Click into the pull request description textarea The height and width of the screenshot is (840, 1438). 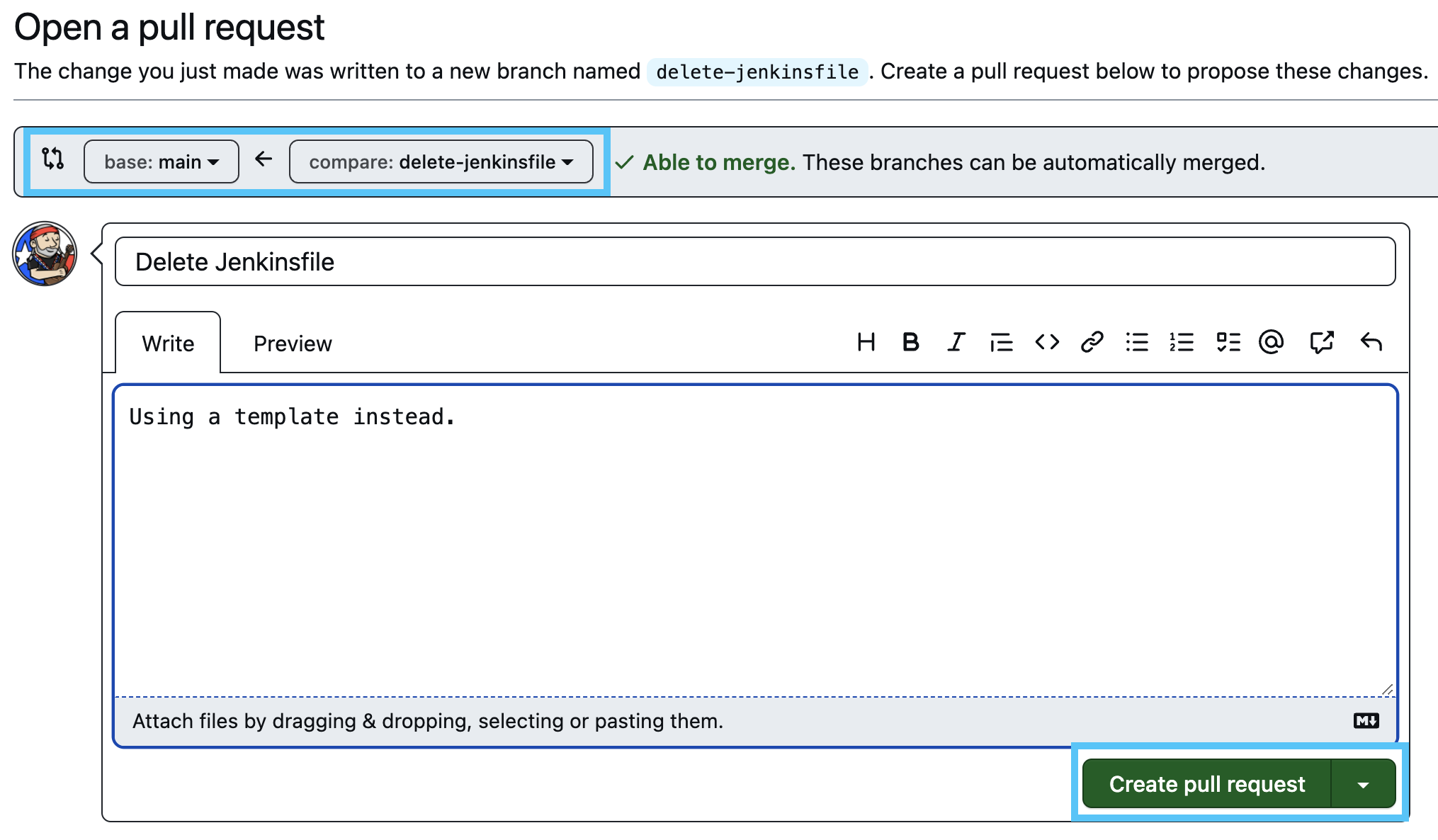pyautogui.click(x=755, y=541)
